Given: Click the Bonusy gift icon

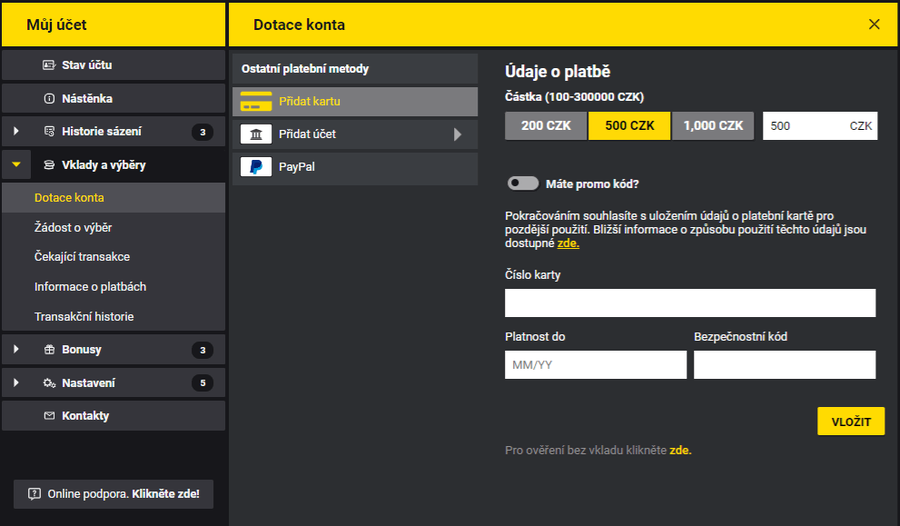Looking at the screenshot, I should click(49, 350).
